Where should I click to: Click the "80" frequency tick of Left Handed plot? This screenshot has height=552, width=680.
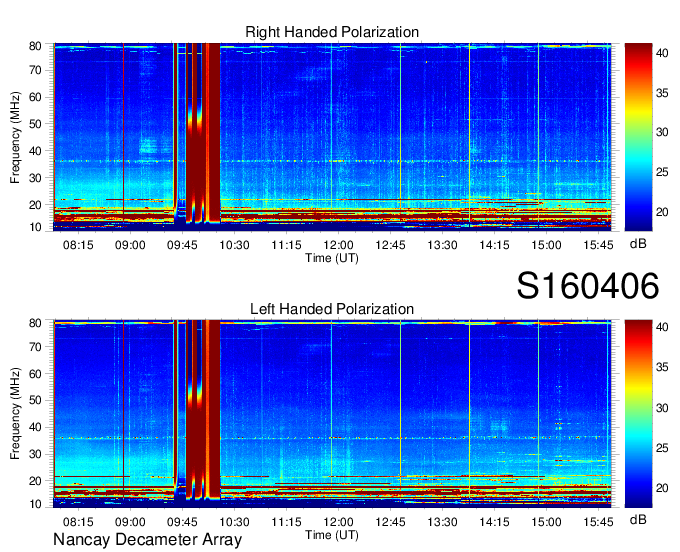pyautogui.click(x=35, y=323)
